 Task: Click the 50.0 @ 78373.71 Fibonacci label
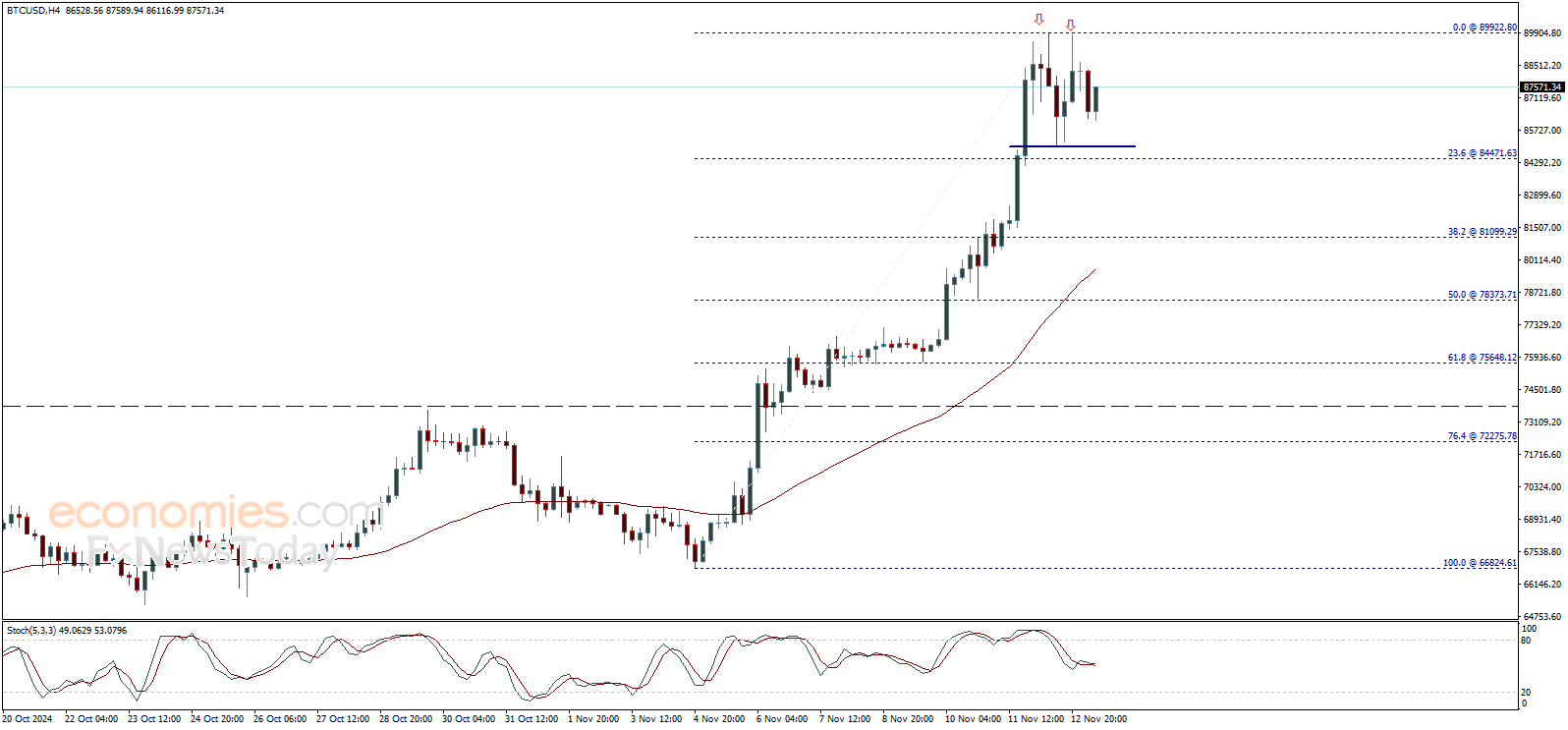1482,295
